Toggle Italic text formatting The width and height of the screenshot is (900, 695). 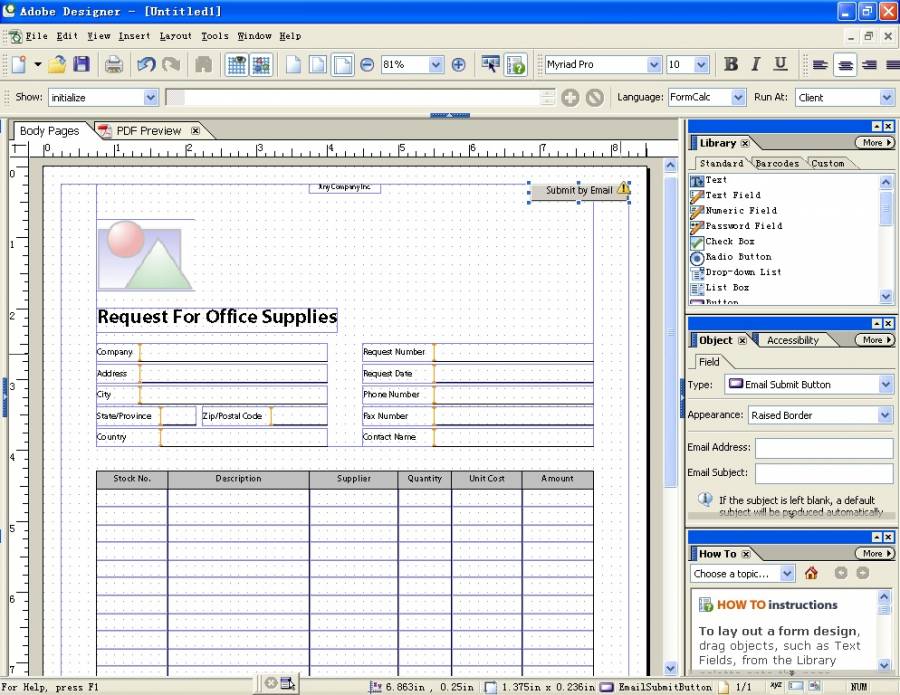[755, 65]
